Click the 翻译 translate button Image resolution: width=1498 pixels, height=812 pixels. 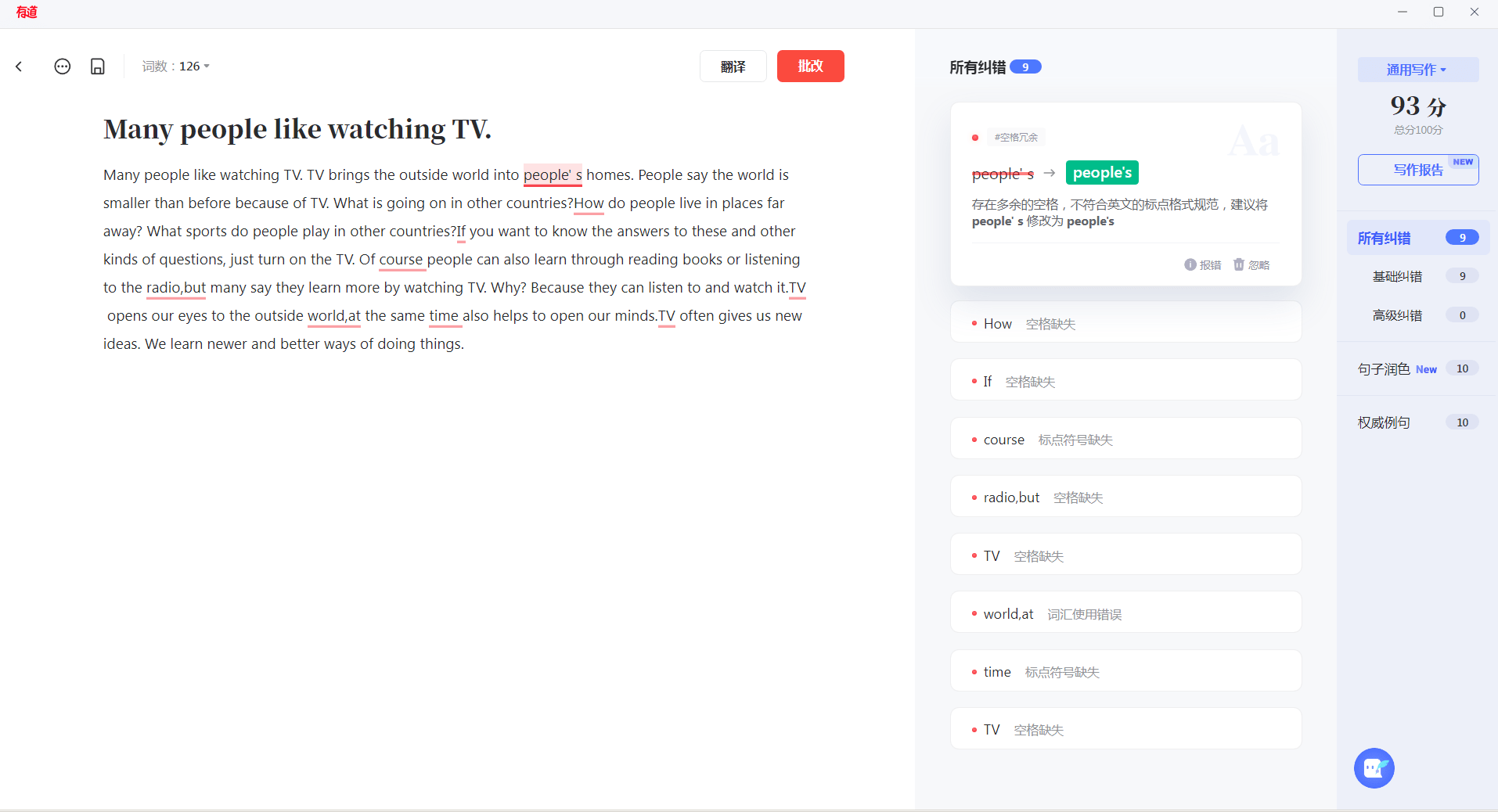coord(733,66)
